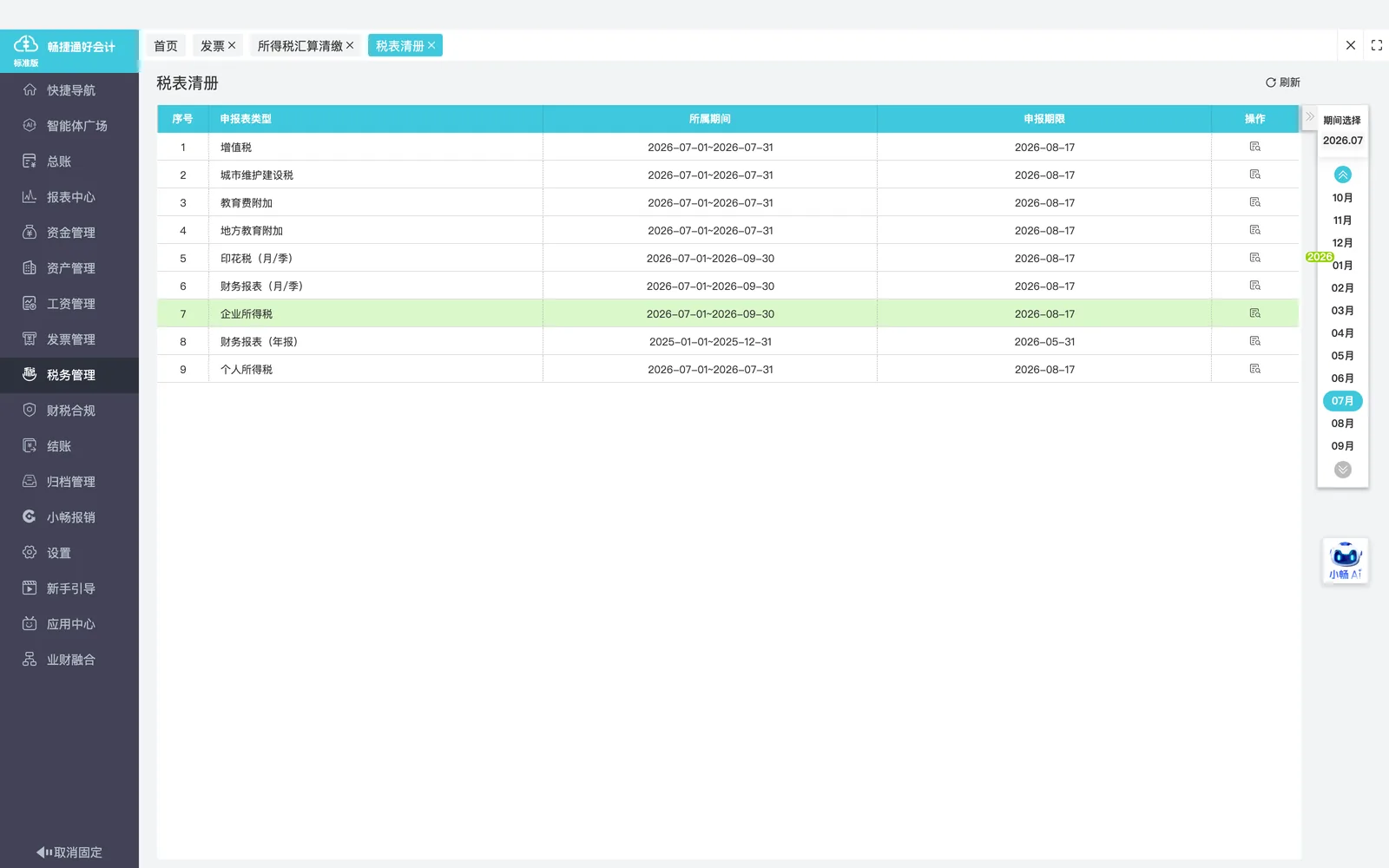
Task: Click 取消固定 to unpin the sidebar
Action: coord(69,852)
